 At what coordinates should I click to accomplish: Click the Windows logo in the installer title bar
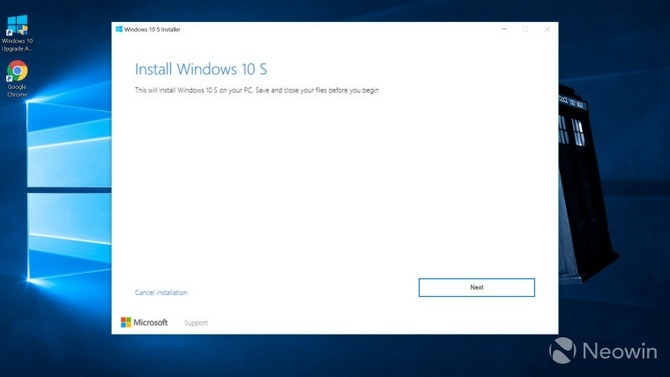click(x=119, y=29)
